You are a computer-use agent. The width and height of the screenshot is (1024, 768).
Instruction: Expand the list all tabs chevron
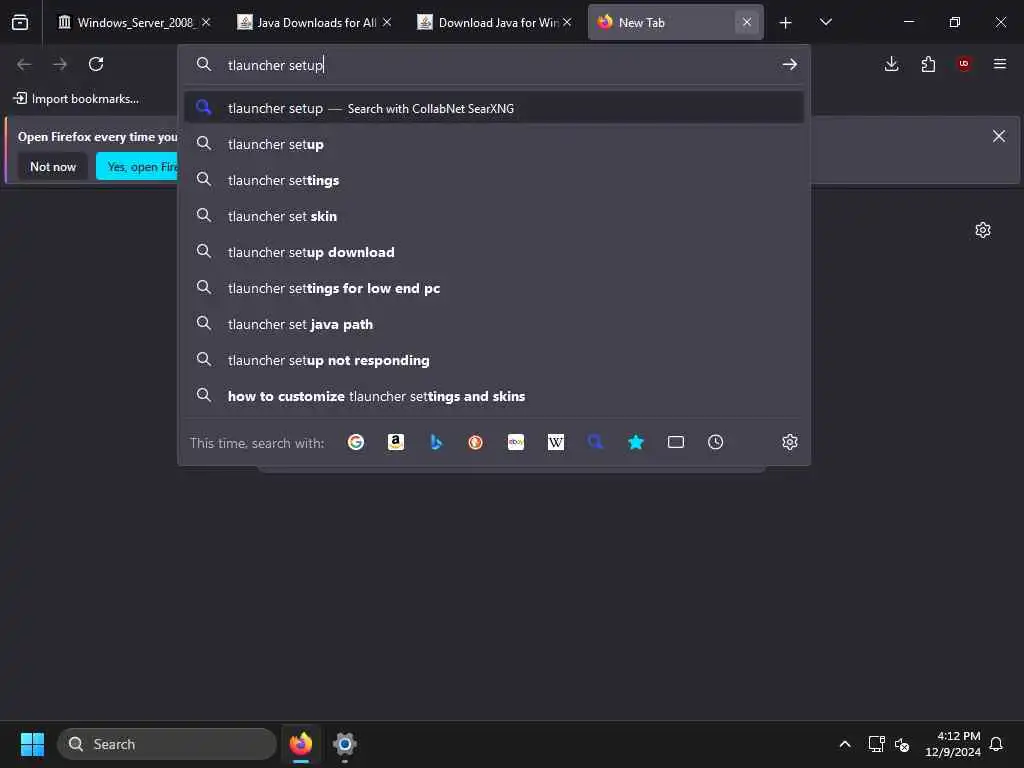pos(825,22)
